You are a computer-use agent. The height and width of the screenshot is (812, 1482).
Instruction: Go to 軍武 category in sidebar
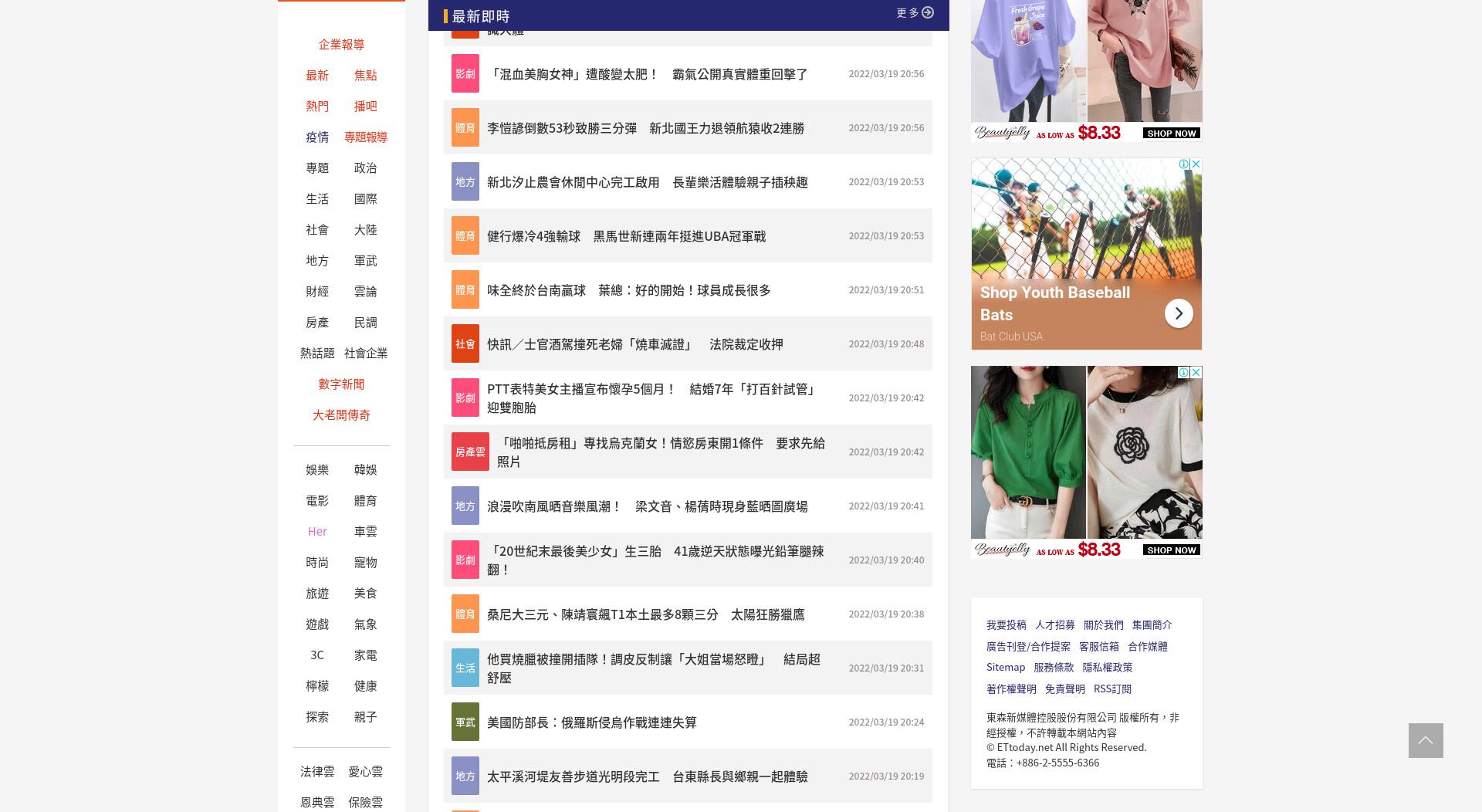click(x=366, y=260)
